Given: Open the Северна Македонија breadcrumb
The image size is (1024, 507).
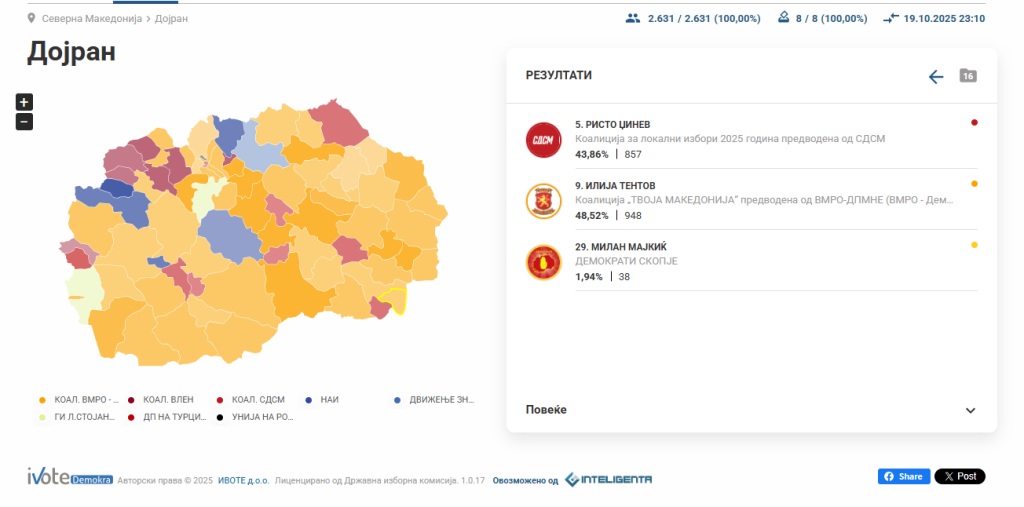Looking at the screenshot, I should (92, 18).
